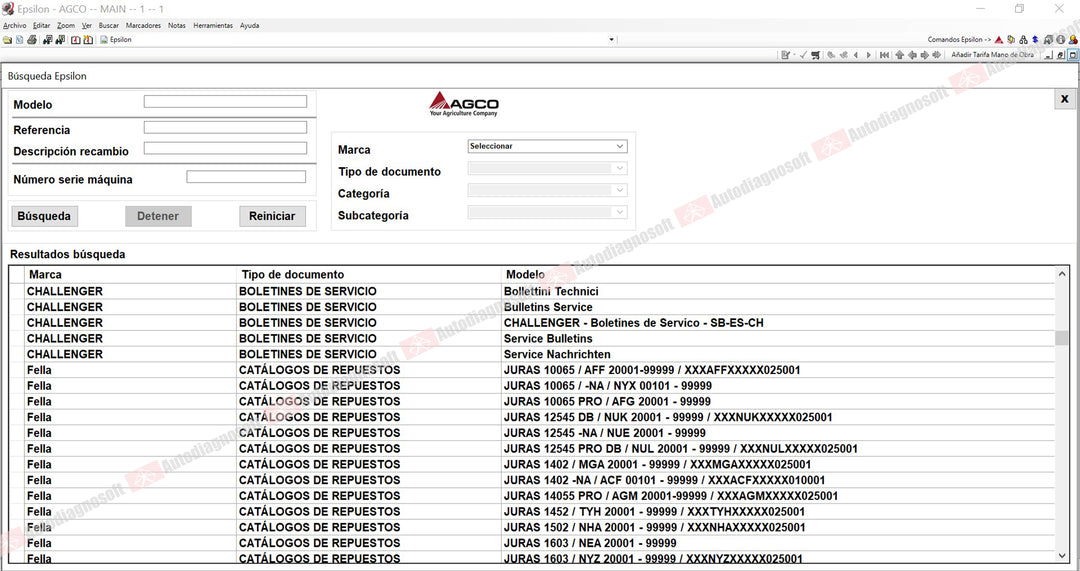Open the Zoom menu
Image resolution: width=1080 pixels, height=571 pixels.
click(x=66, y=25)
